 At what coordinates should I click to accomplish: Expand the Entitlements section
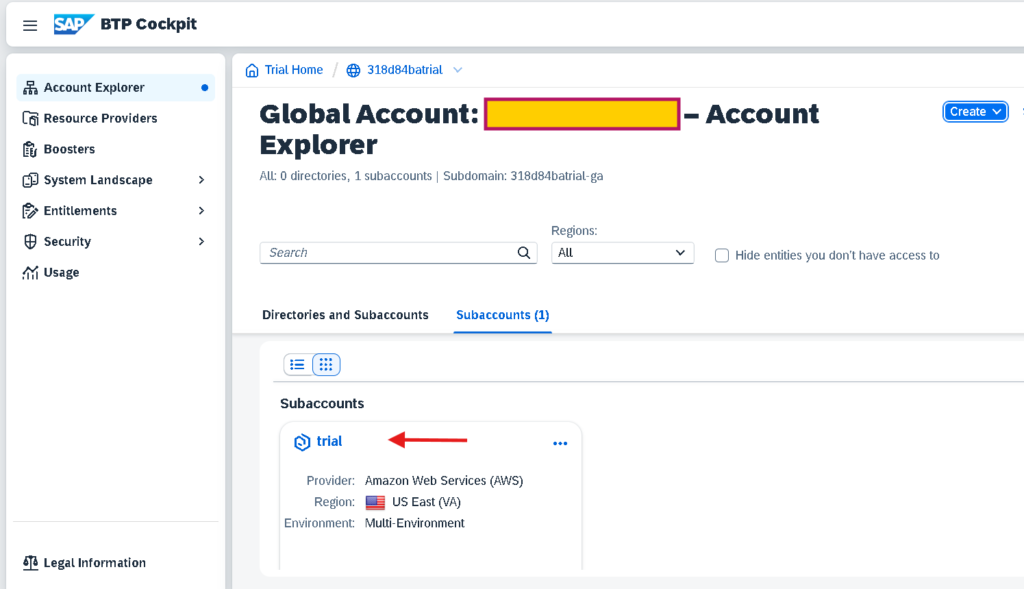(201, 211)
